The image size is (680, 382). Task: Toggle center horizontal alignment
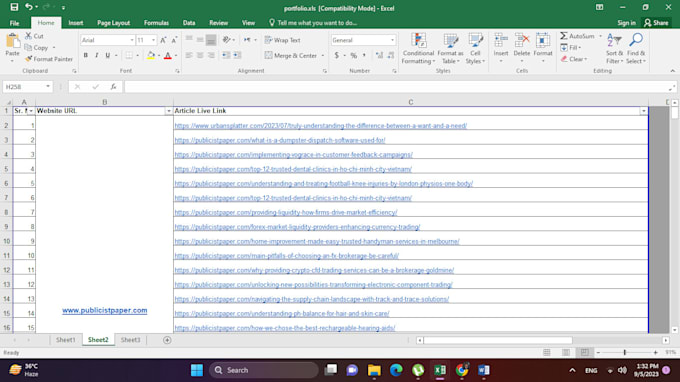pyautogui.click(x=200, y=56)
